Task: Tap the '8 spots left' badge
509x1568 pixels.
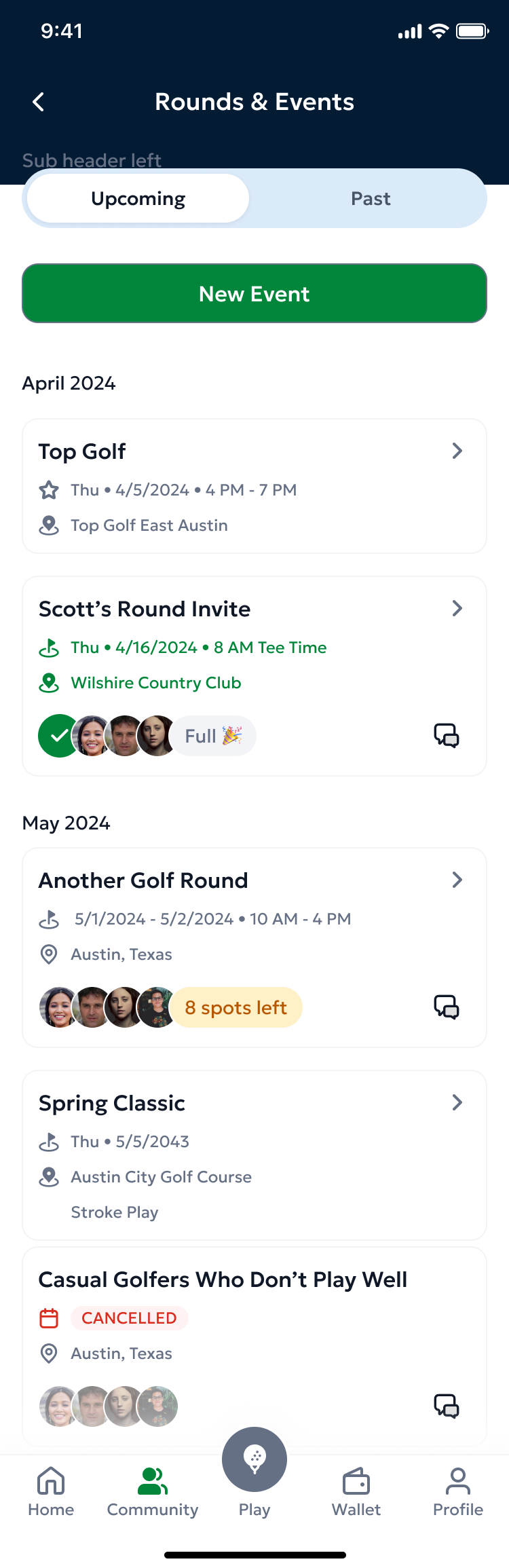Action: coord(236,1007)
